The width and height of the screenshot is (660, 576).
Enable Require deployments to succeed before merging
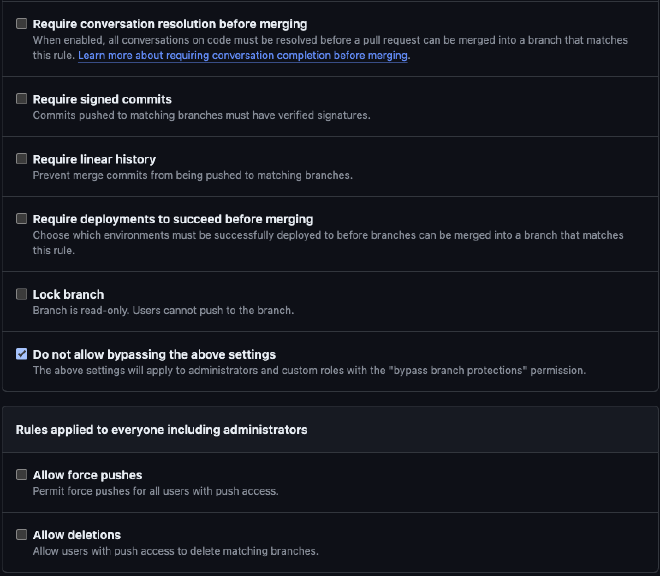[x=21, y=219]
